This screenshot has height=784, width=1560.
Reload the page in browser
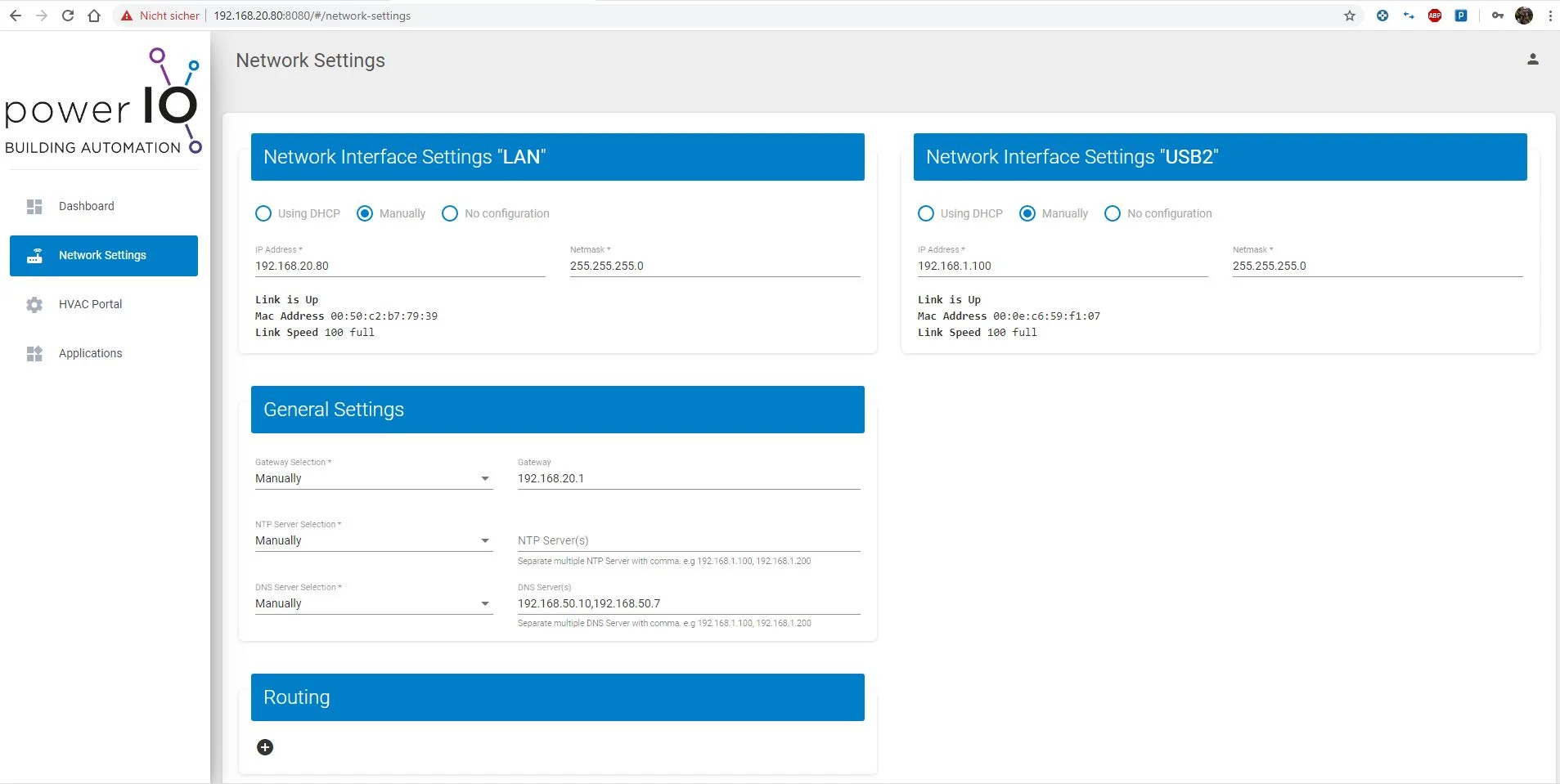pyautogui.click(x=68, y=16)
